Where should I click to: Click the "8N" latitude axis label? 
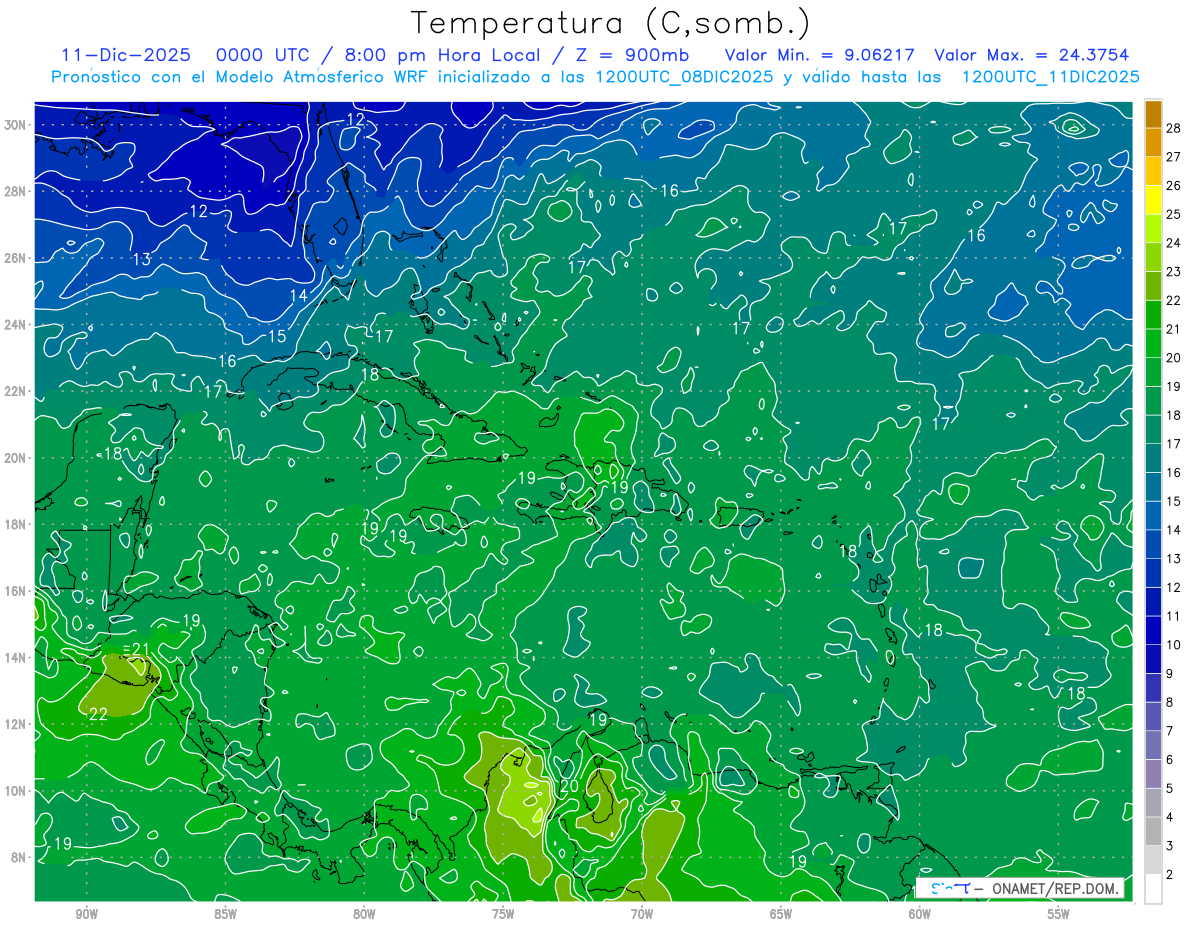[20, 858]
